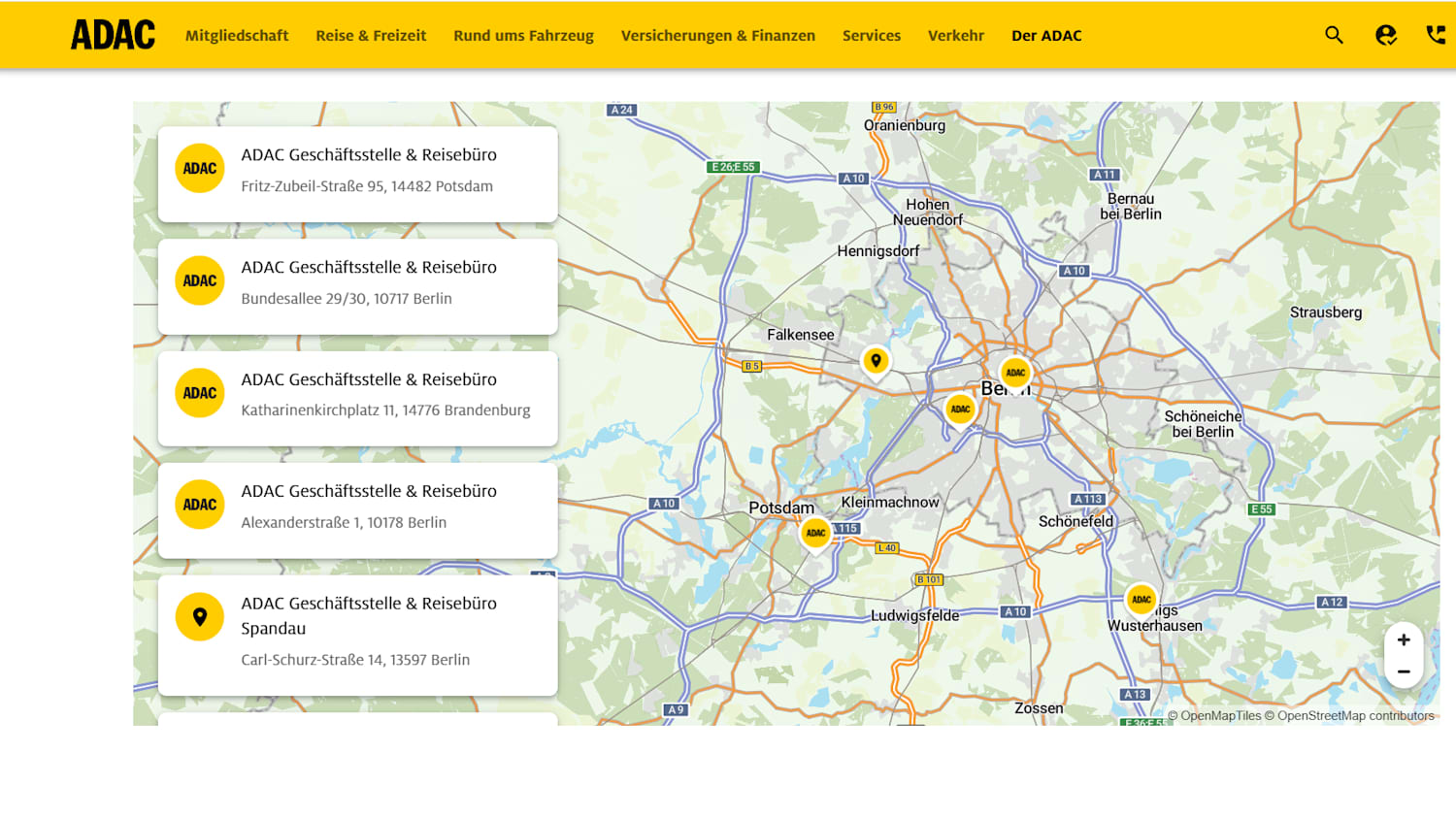Open the Rund ums Fahrzeug menu

(x=523, y=36)
